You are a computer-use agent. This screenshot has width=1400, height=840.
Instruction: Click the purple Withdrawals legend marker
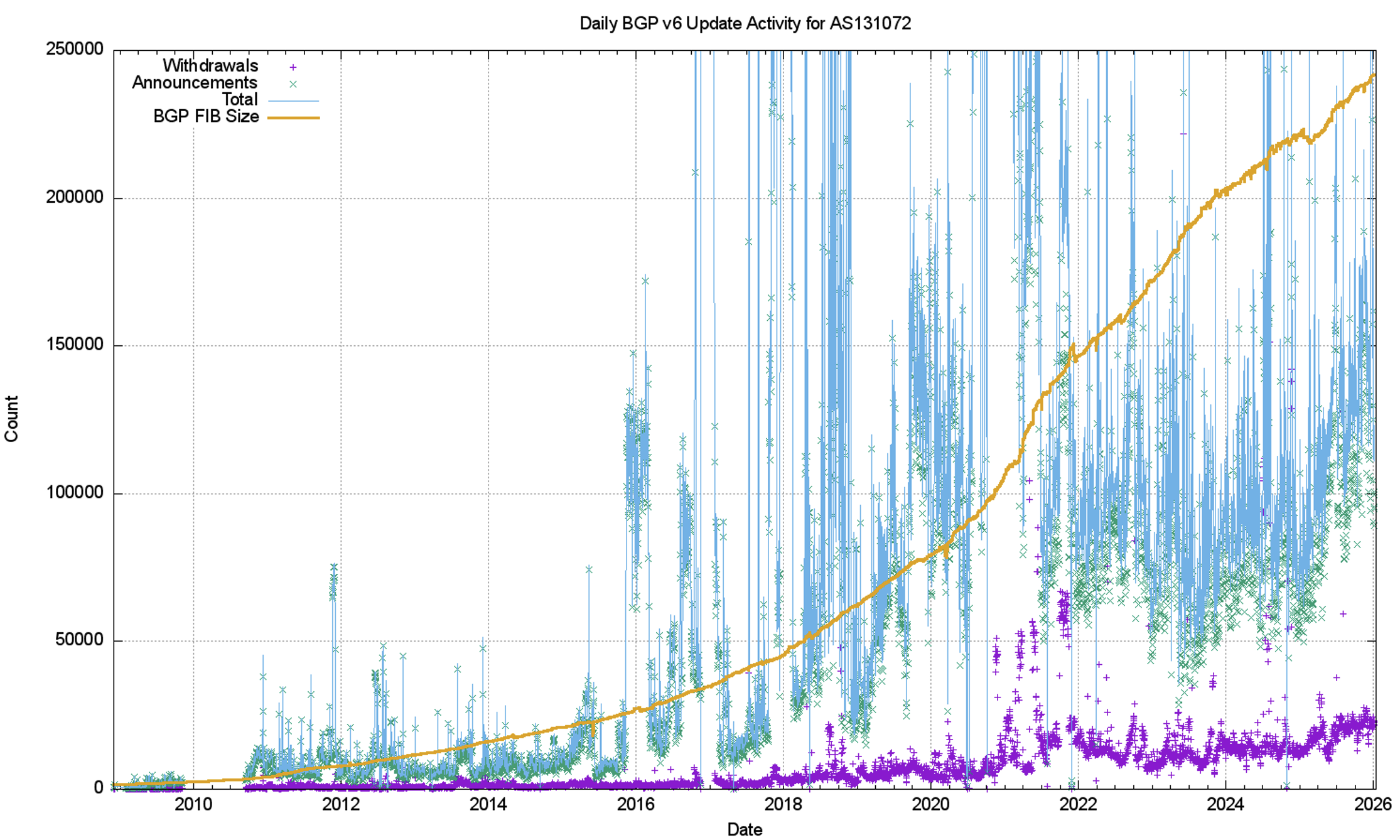point(293,67)
